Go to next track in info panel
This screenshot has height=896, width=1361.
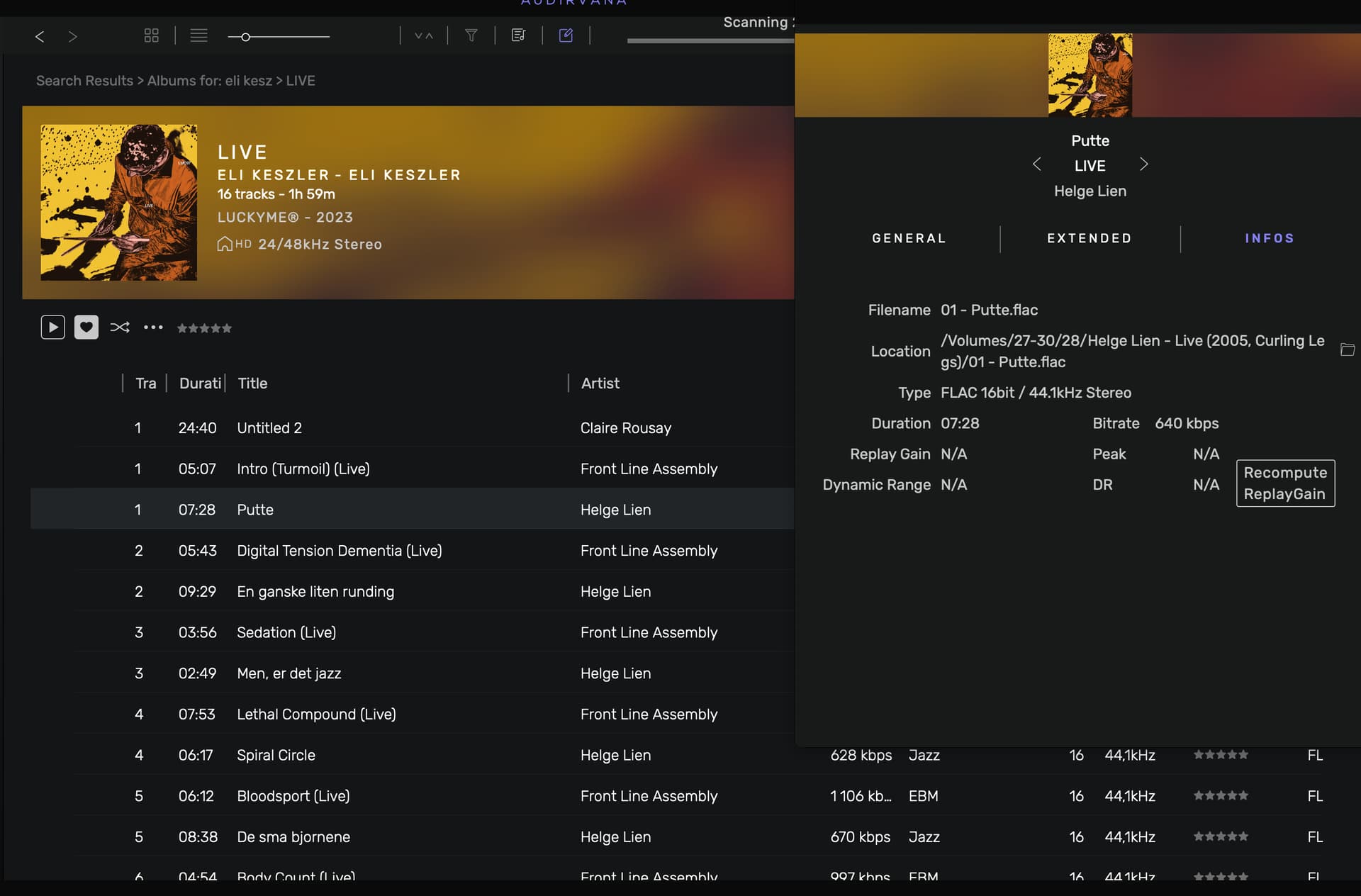click(x=1143, y=164)
